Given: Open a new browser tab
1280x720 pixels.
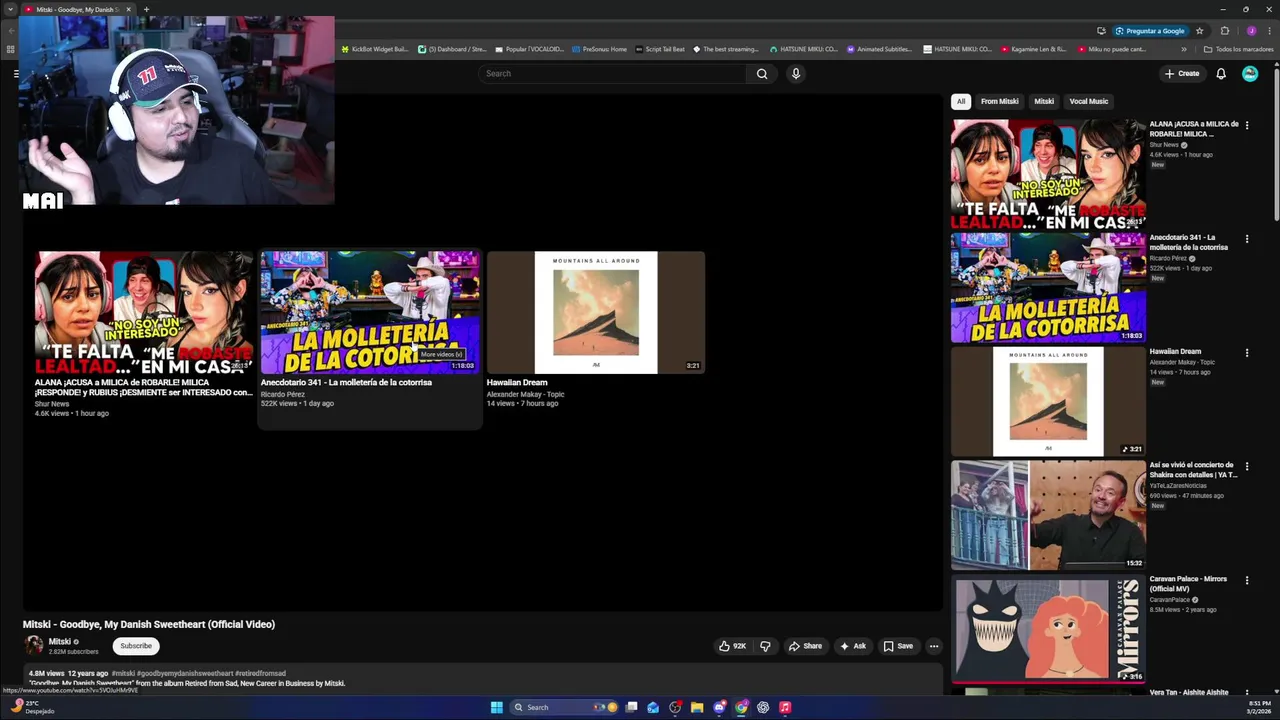Looking at the screenshot, I should [x=146, y=10].
